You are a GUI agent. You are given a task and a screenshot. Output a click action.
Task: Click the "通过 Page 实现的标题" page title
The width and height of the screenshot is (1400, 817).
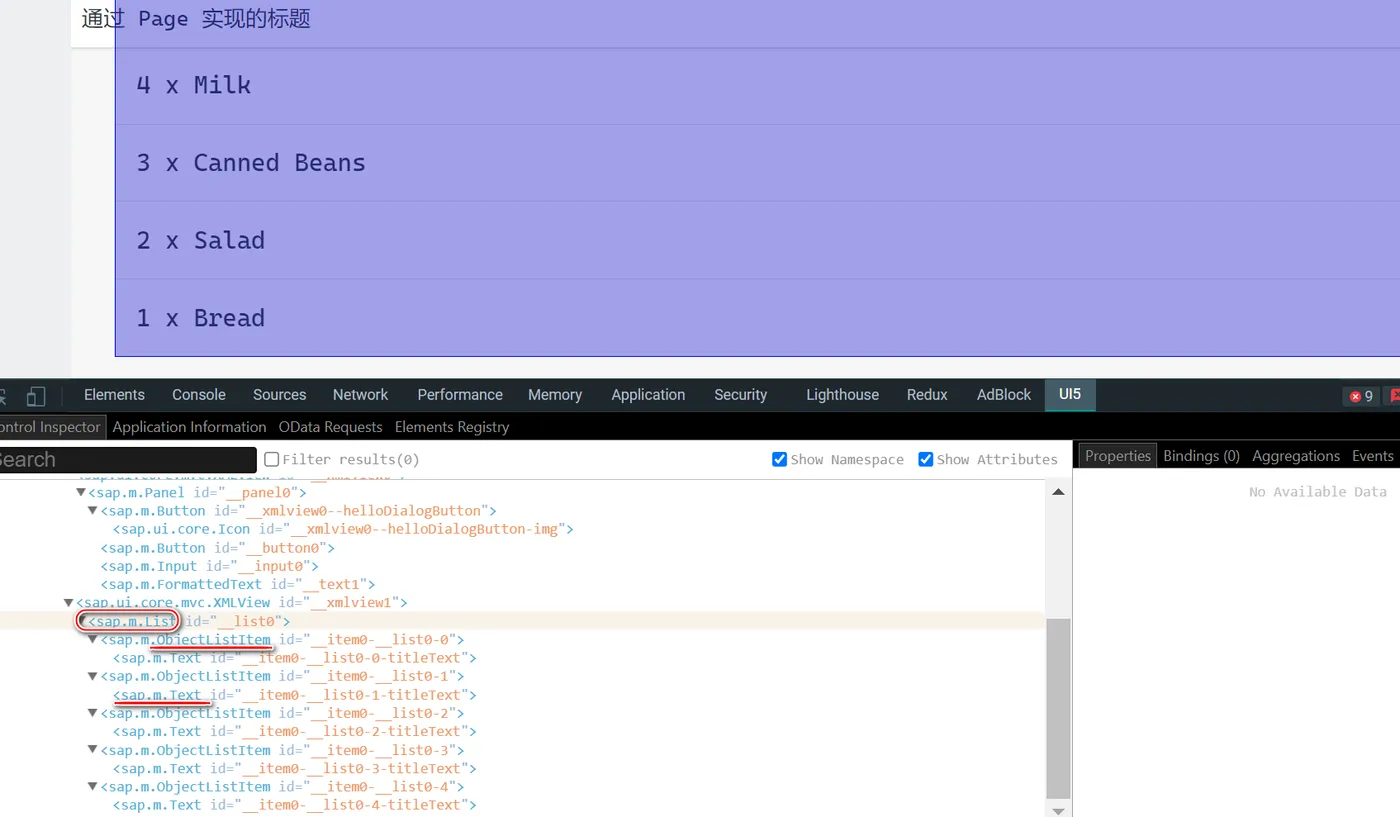196,19
